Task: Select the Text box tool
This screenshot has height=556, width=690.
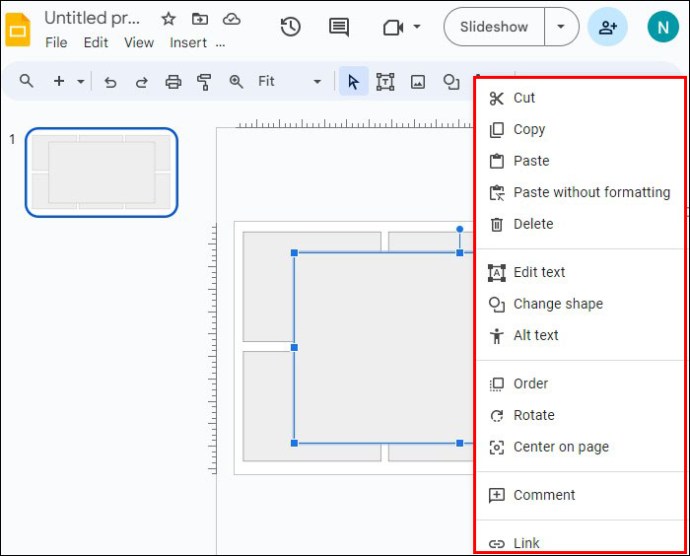Action: click(x=385, y=82)
